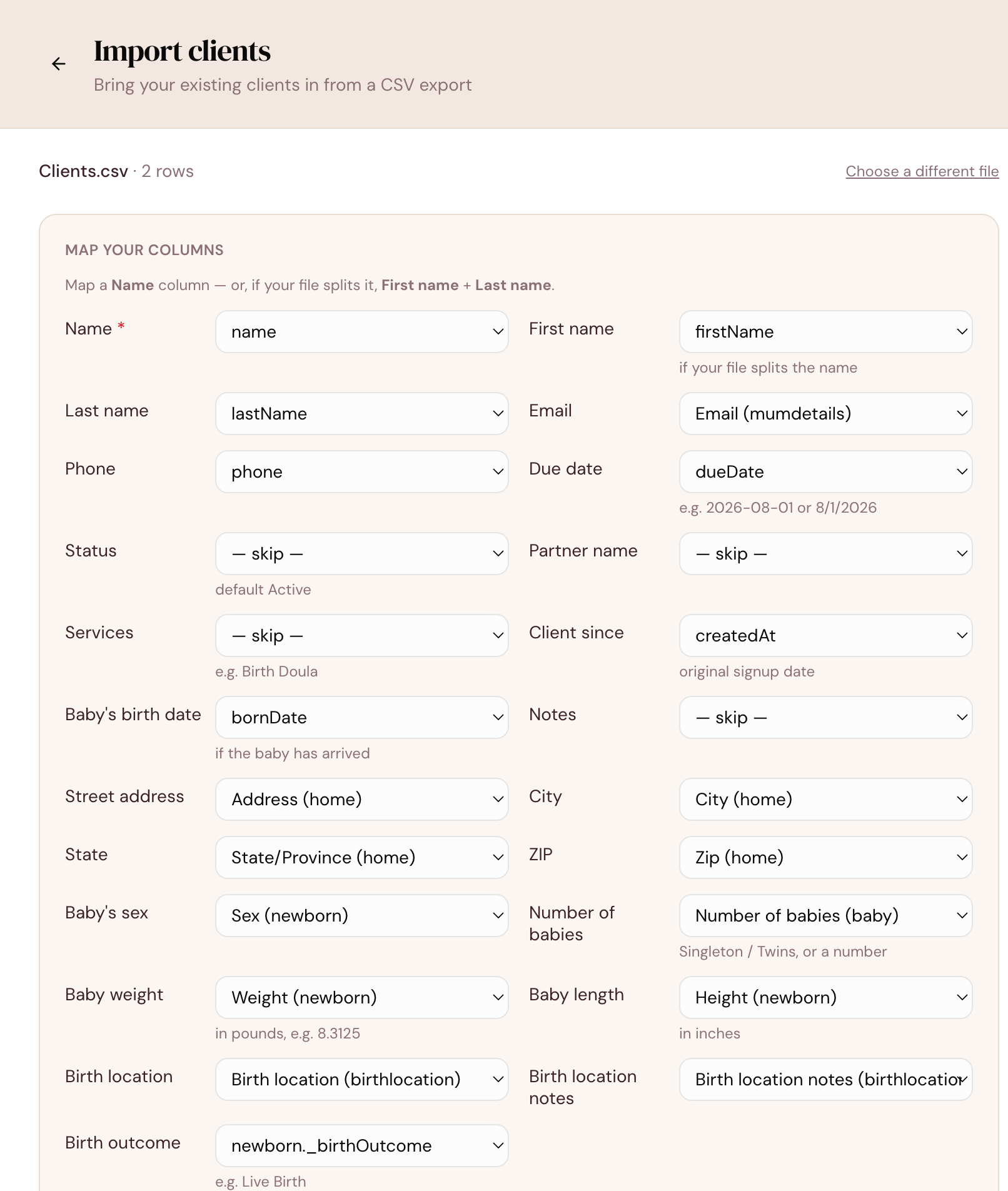Viewport: 1008px width, 1191px height.
Task: Go back using the left arrow icon
Action: (x=59, y=64)
